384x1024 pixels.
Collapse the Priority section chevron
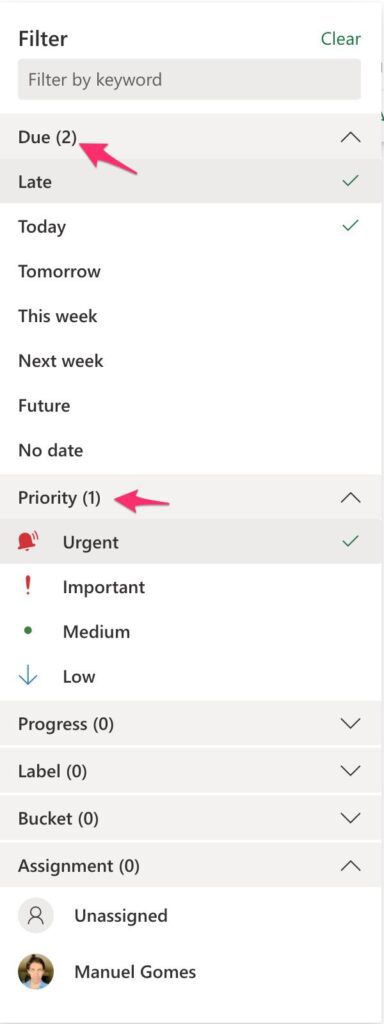coord(351,498)
